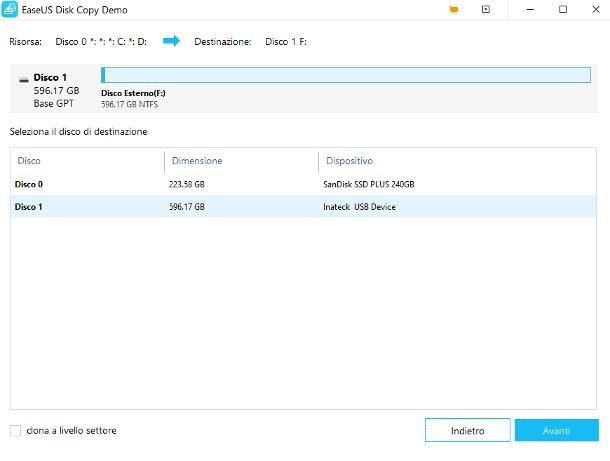Click the Avanti button

(x=557, y=430)
